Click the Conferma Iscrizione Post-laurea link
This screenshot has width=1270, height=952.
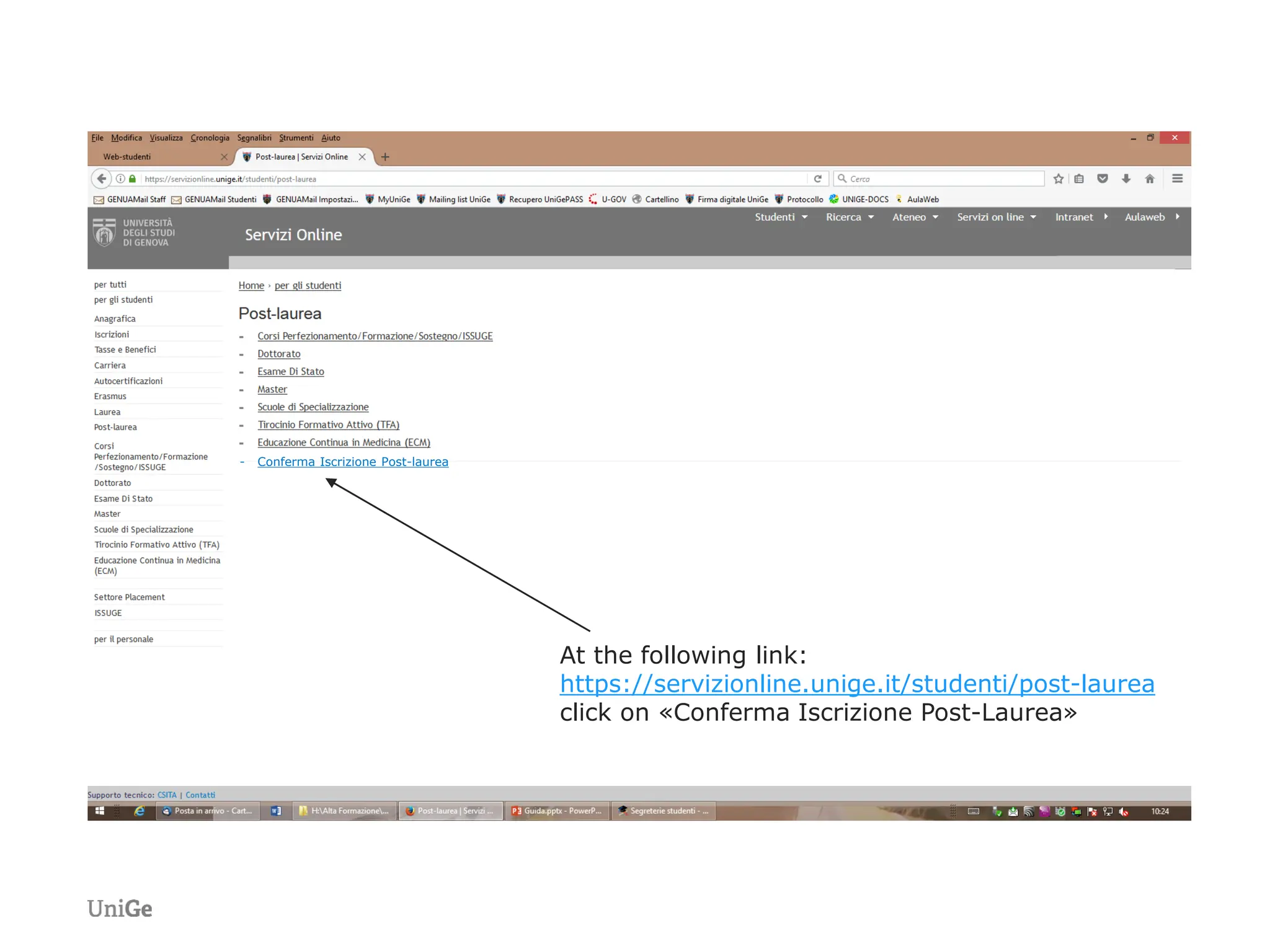pos(352,462)
